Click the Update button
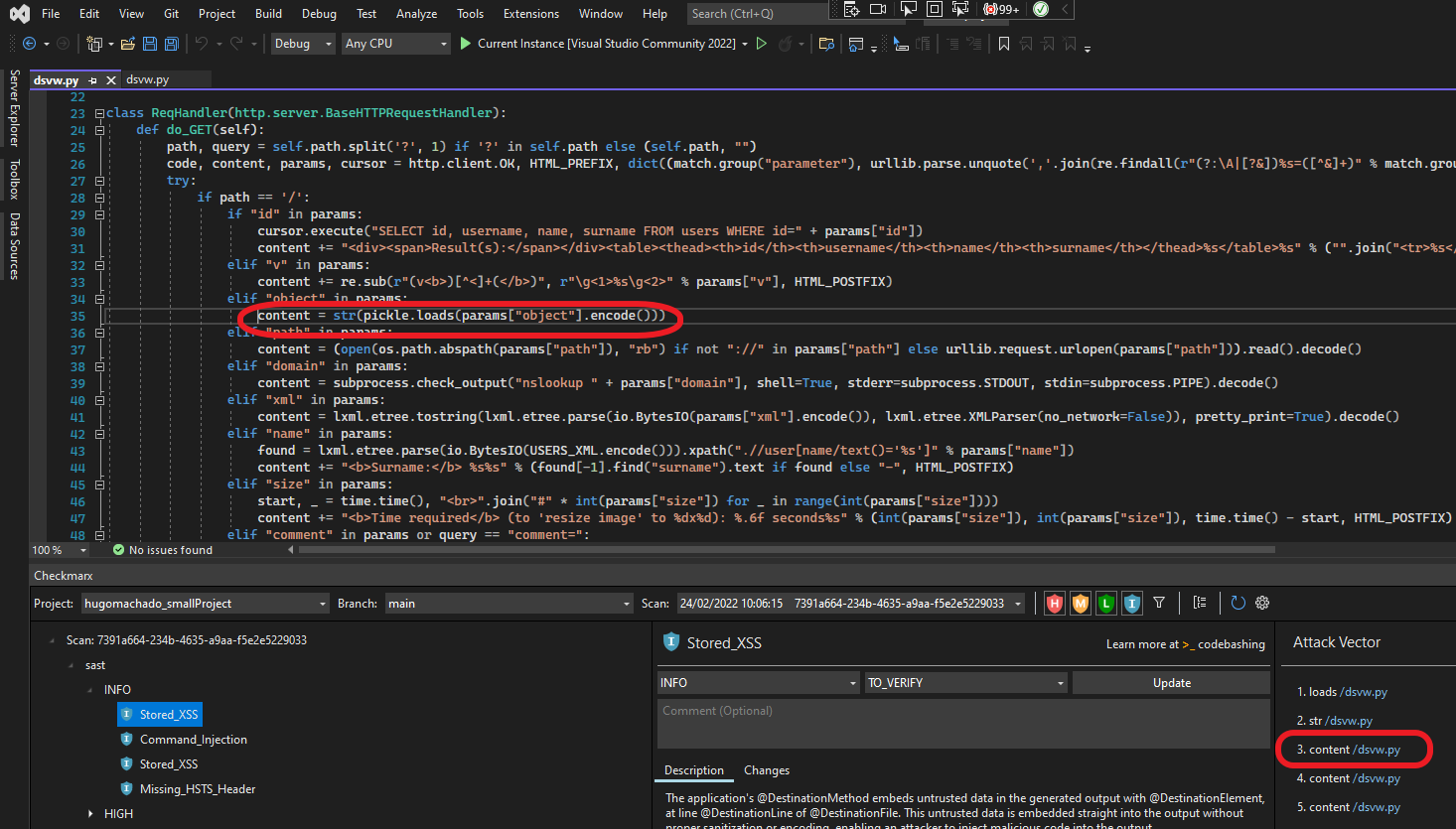The height and width of the screenshot is (829, 1456). 1172,683
